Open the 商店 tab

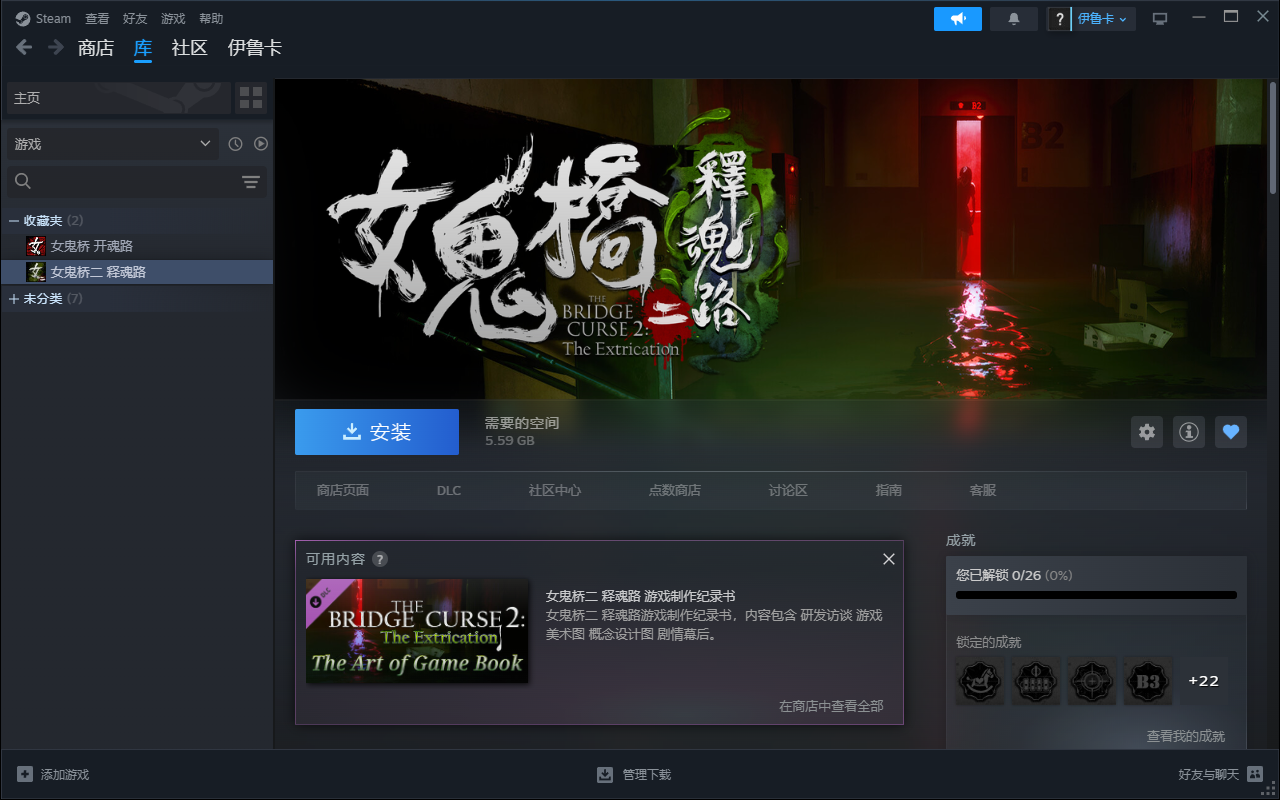coord(96,48)
